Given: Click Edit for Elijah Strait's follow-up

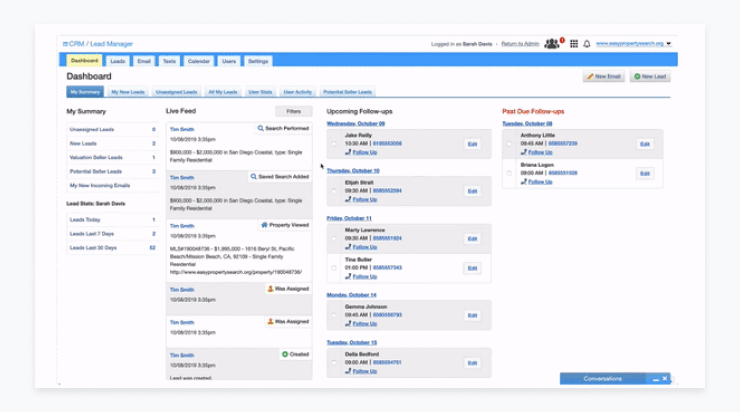Looking at the screenshot, I should (472, 191).
